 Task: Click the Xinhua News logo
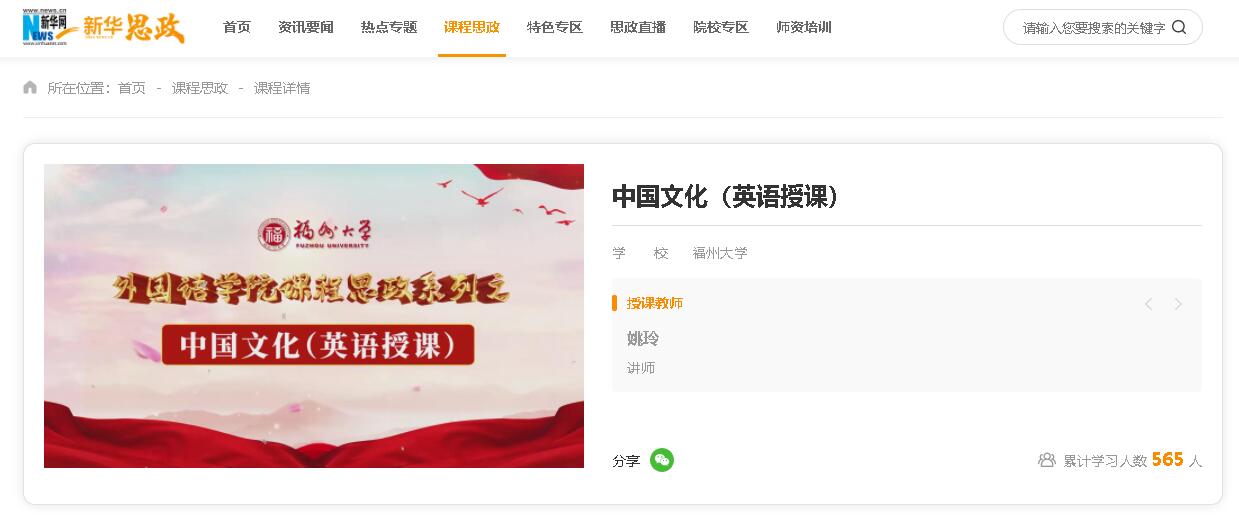tap(50, 26)
